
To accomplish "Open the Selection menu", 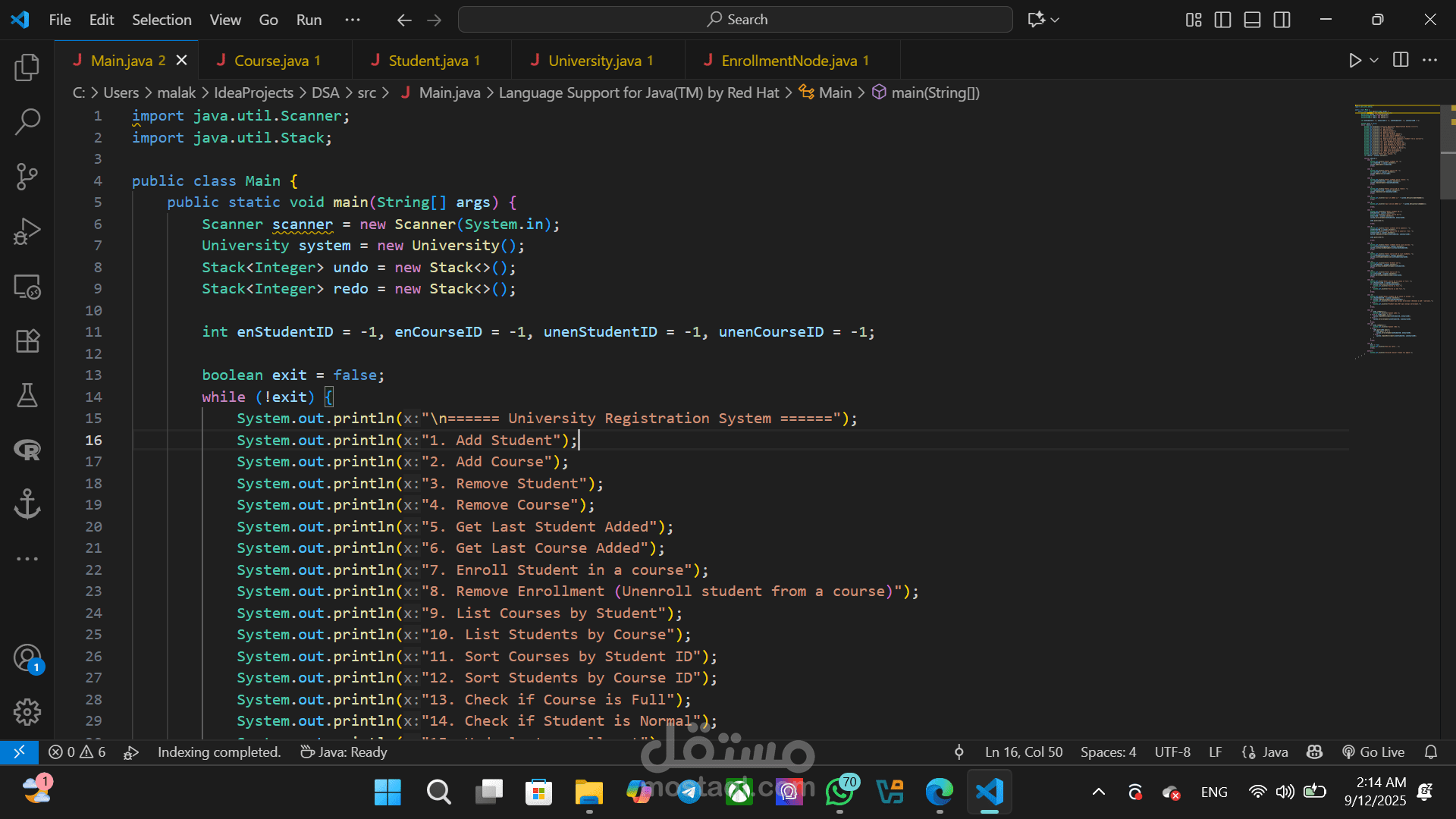I will (162, 20).
